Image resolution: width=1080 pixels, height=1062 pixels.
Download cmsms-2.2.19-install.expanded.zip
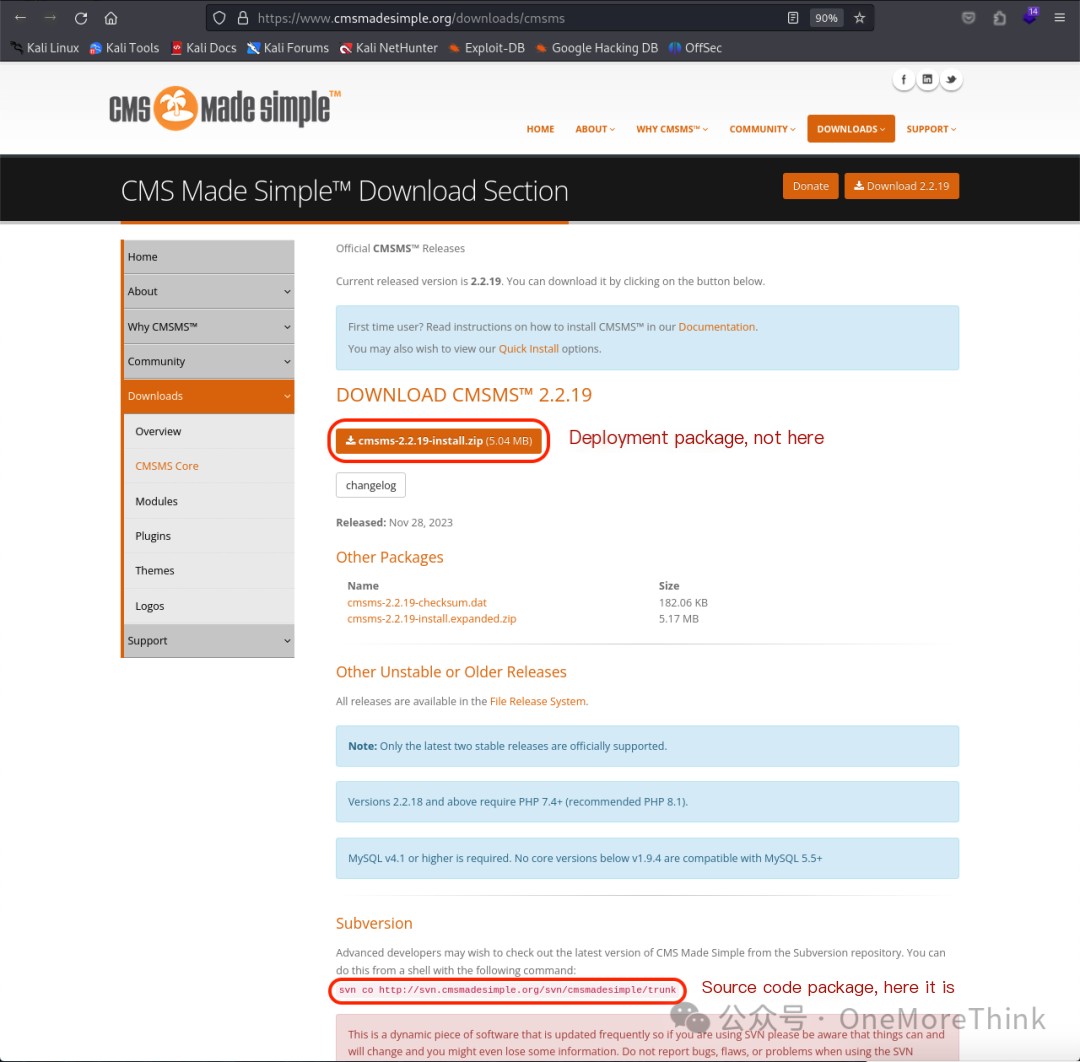(x=432, y=618)
